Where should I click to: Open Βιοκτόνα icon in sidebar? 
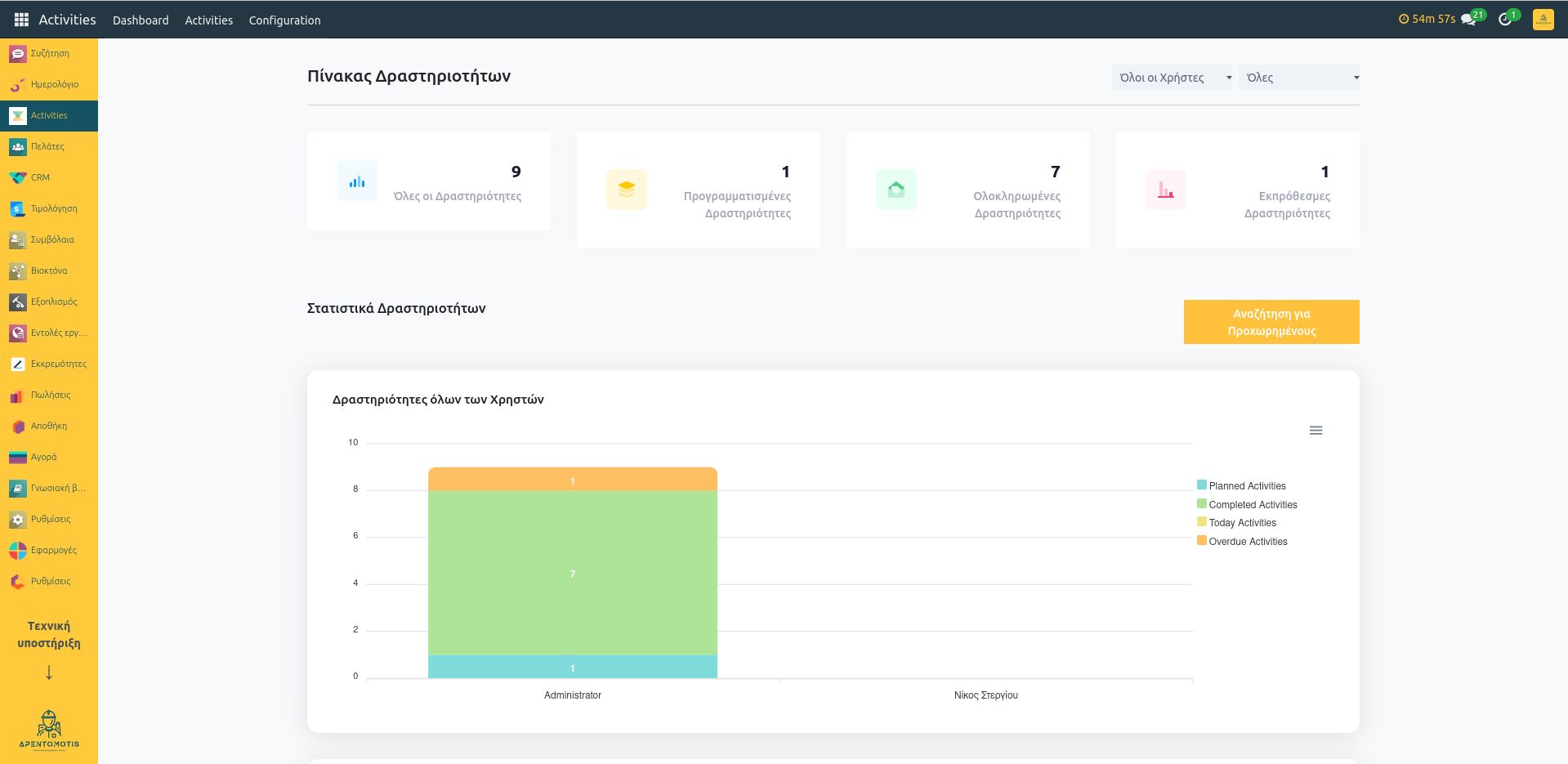(x=18, y=270)
